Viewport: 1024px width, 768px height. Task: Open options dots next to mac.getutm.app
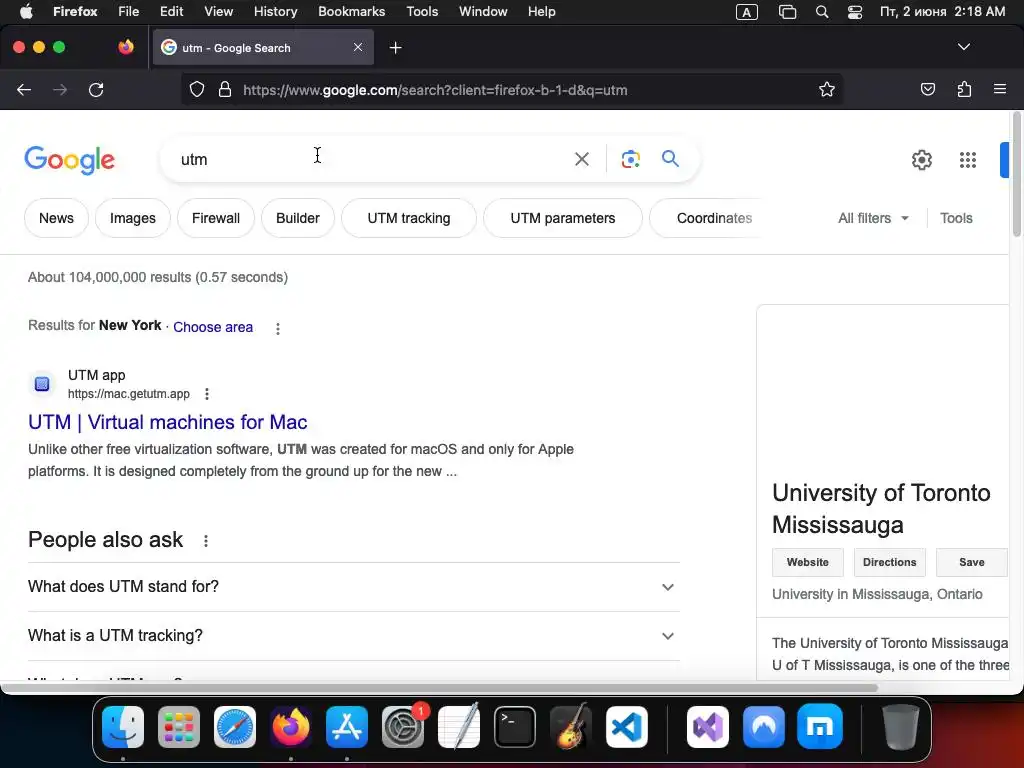tap(206, 394)
